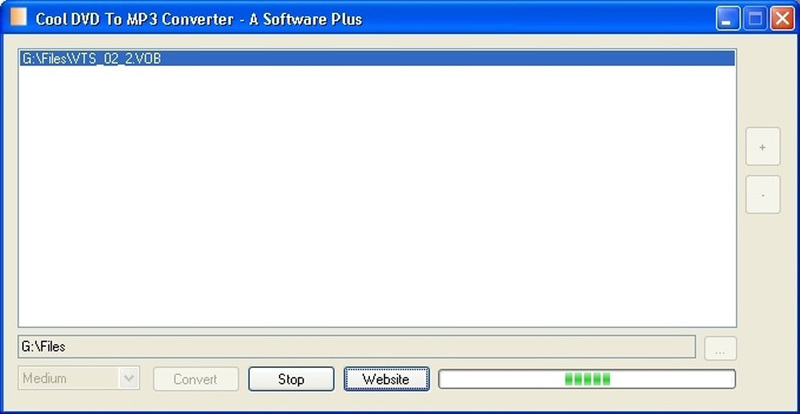Click the plus add-file button

(x=763, y=147)
